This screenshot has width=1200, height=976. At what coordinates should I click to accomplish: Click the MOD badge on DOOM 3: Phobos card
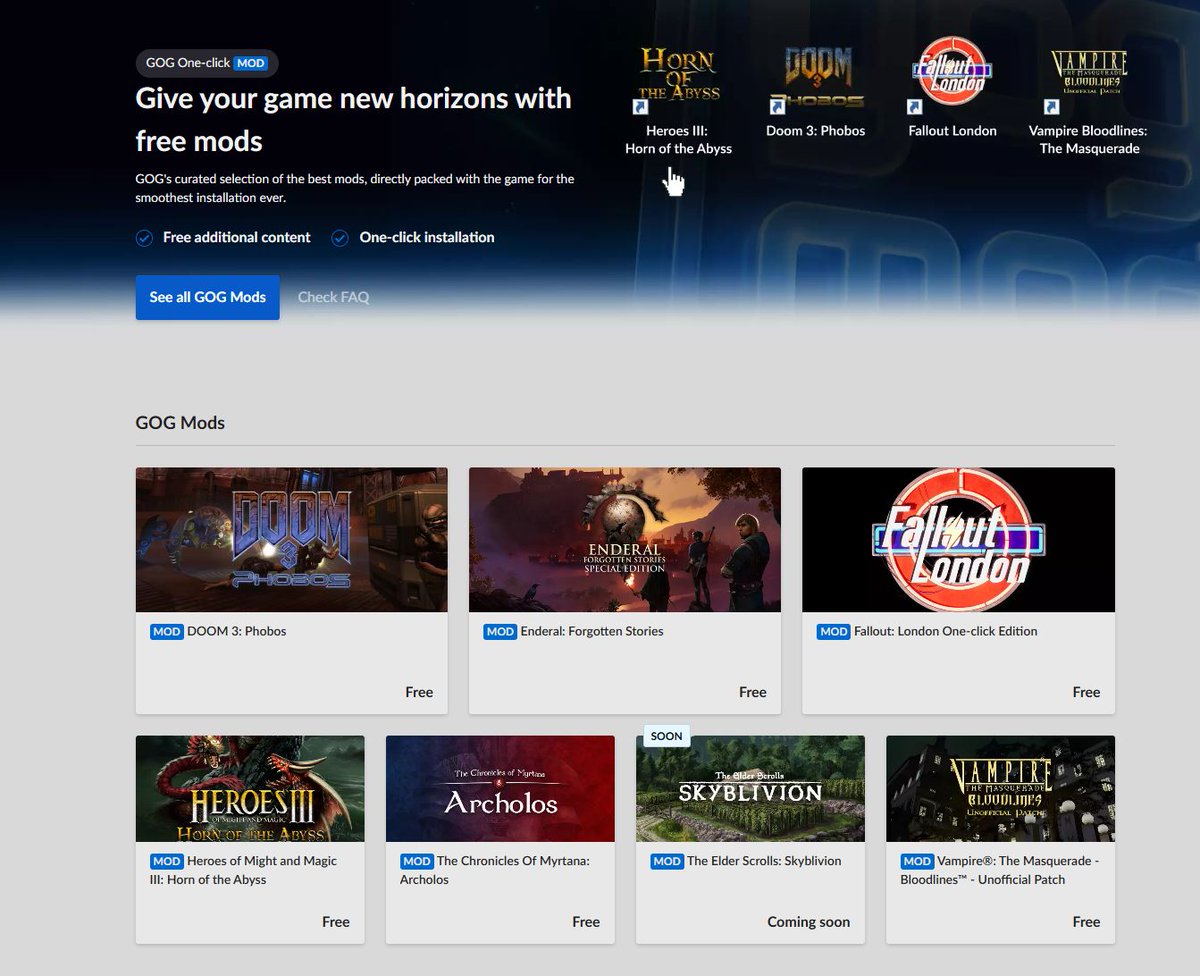[167, 632]
